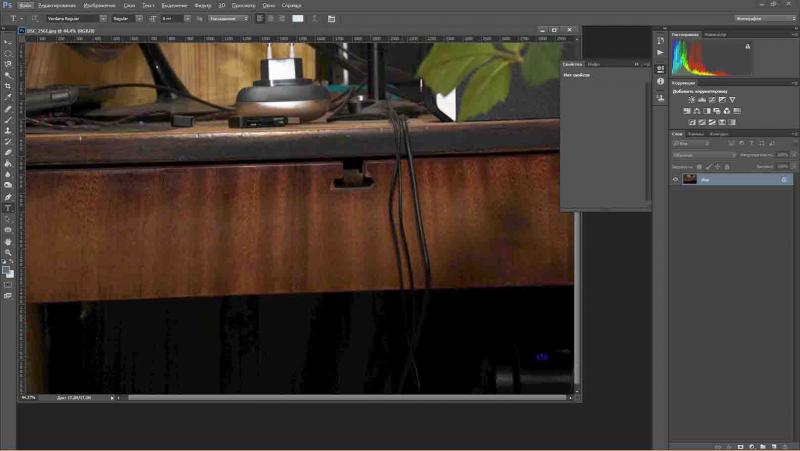
Task: Open the status bar info arrow
Action: click(x=112, y=398)
